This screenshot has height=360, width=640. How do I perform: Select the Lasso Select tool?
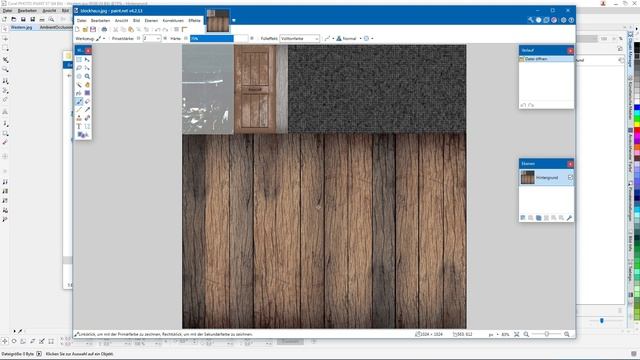tap(79, 68)
